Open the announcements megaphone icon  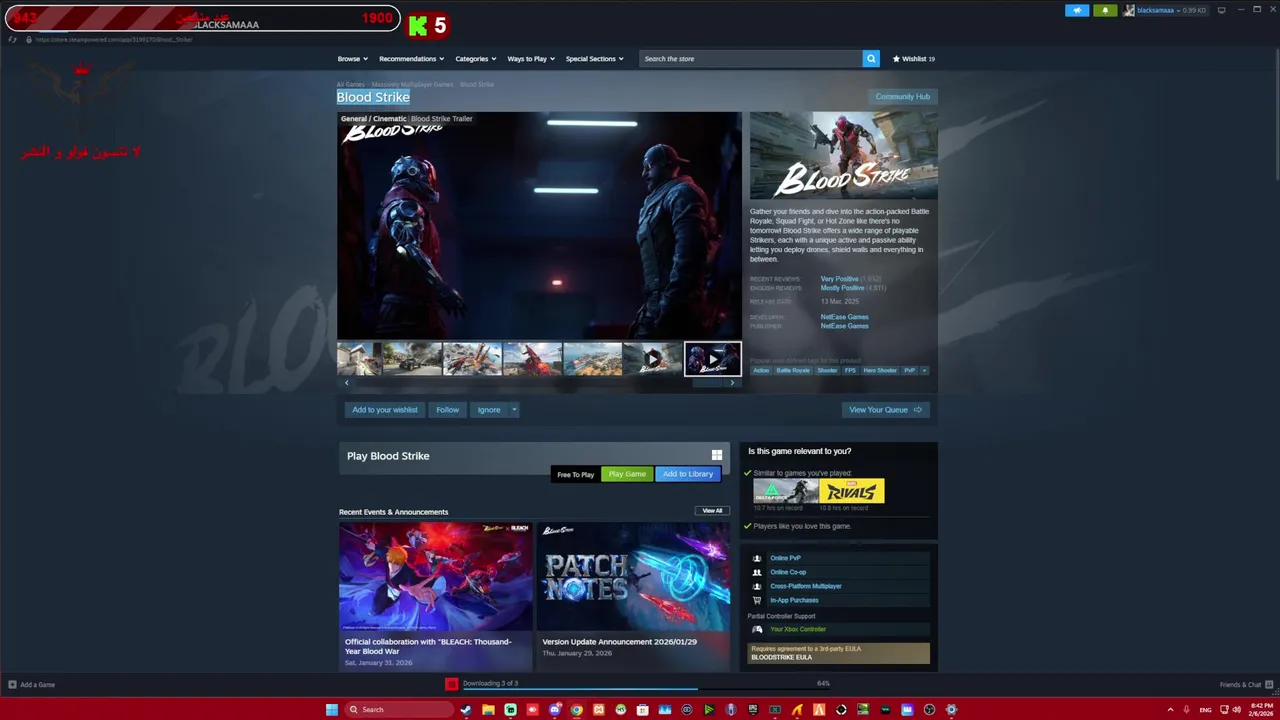[x=1077, y=10]
